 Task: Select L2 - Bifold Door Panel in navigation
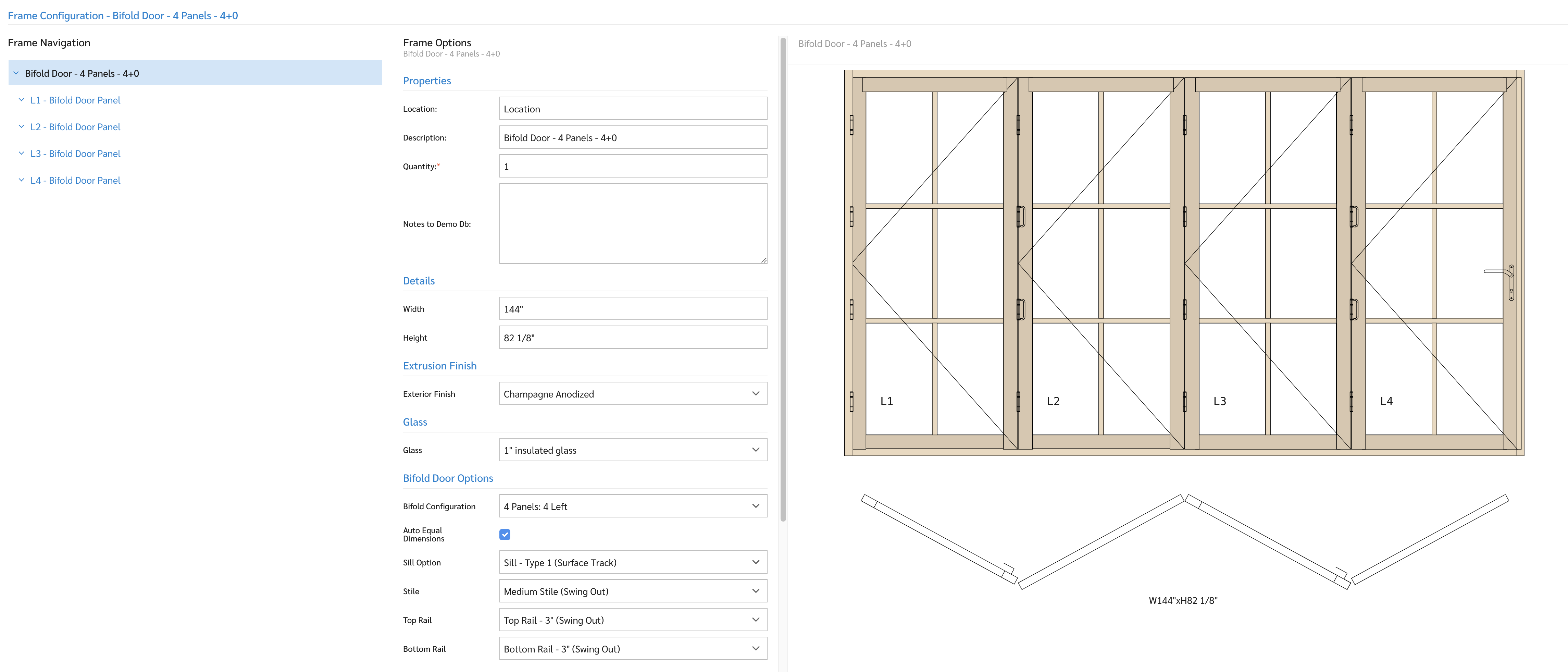click(75, 127)
